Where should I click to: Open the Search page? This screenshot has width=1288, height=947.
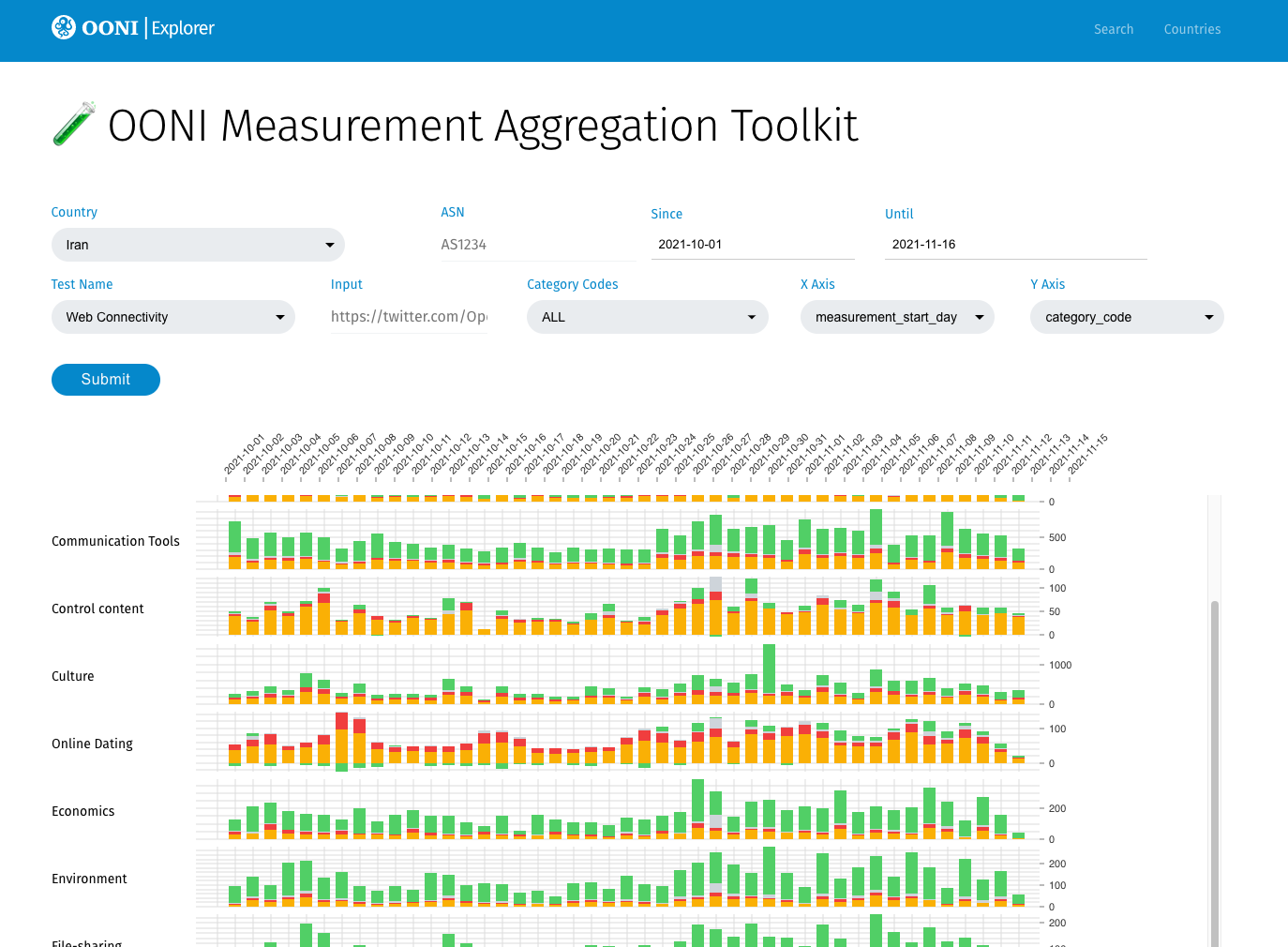coord(1113,29)
